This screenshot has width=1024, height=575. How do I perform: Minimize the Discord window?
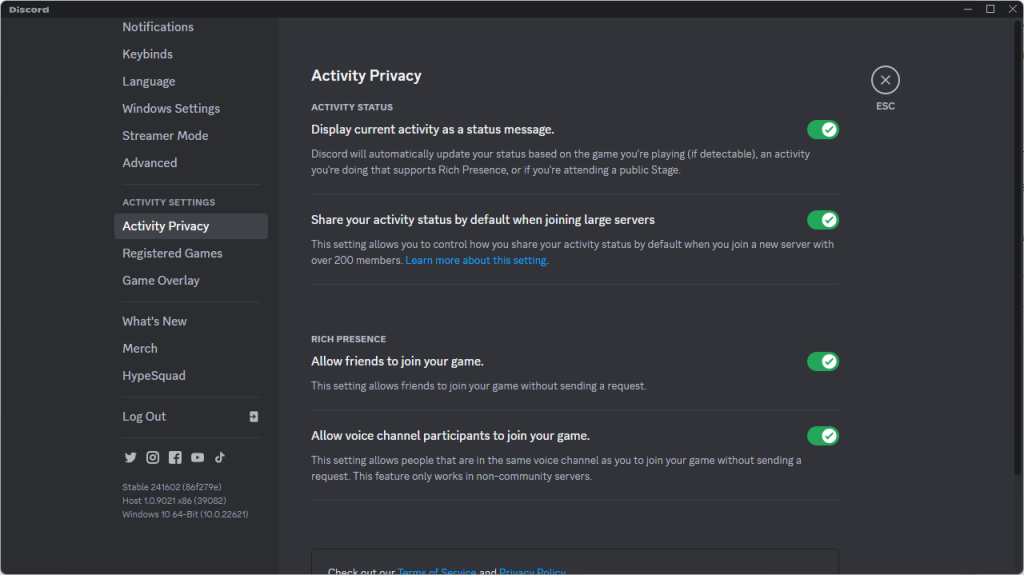968,9
